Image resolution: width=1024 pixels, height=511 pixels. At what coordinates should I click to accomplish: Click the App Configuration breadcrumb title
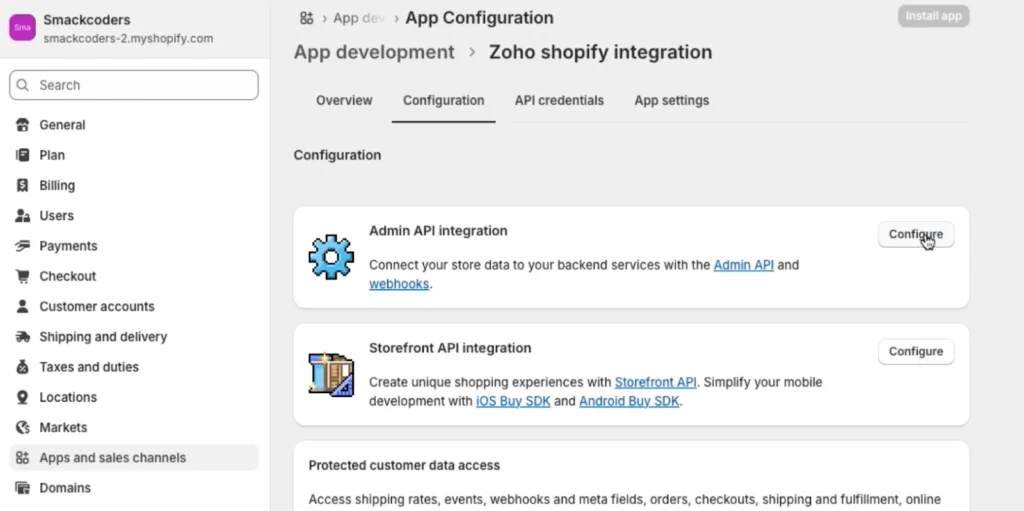479,18
